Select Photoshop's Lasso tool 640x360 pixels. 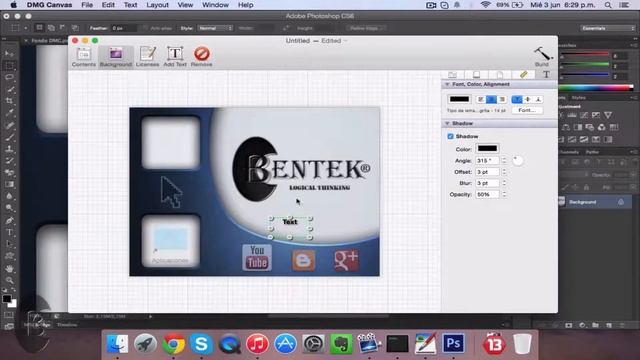[x=9, y=77]
